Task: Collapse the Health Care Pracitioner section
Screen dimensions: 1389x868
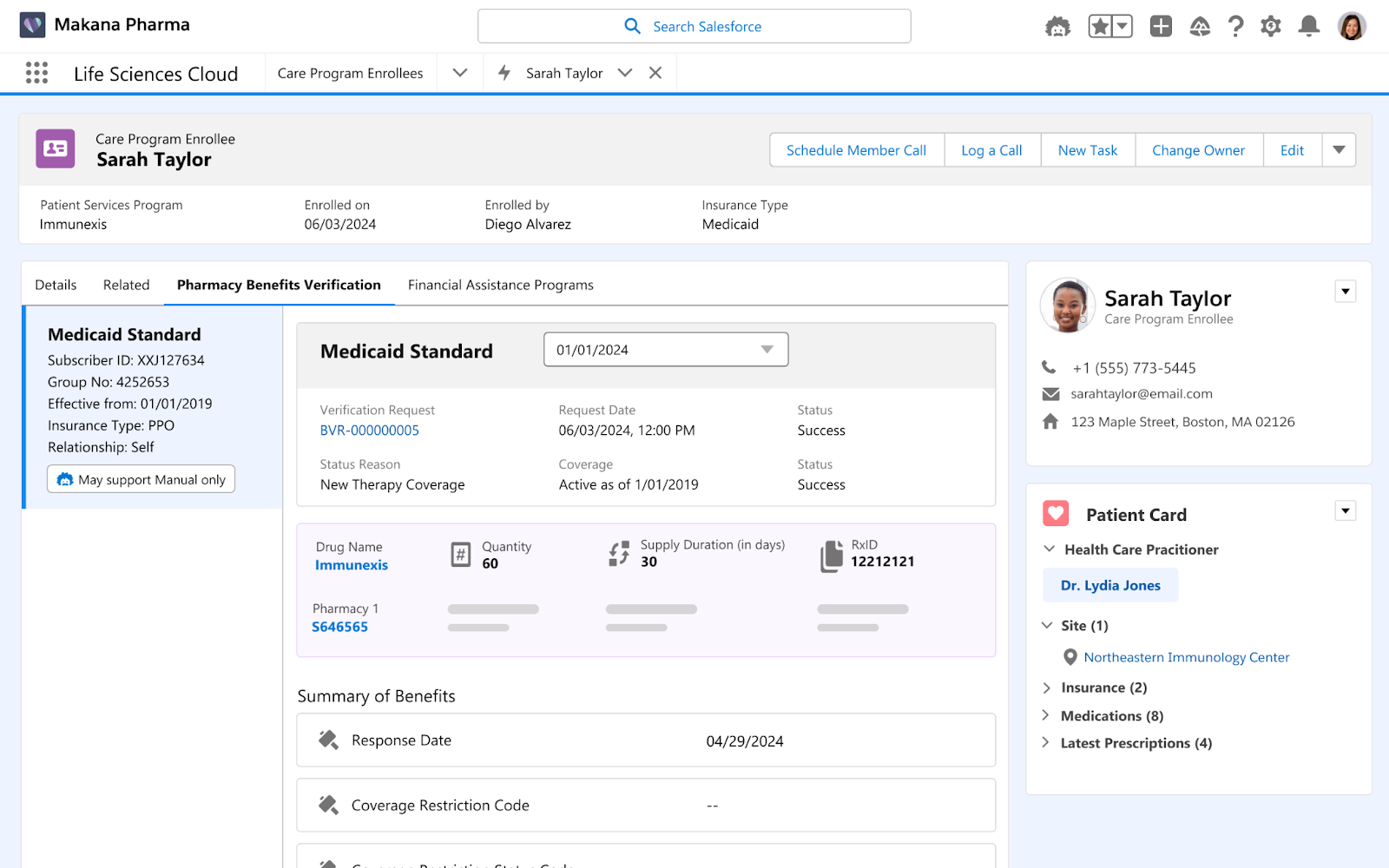Action: pyautogui.click(x=1049, y=549)
